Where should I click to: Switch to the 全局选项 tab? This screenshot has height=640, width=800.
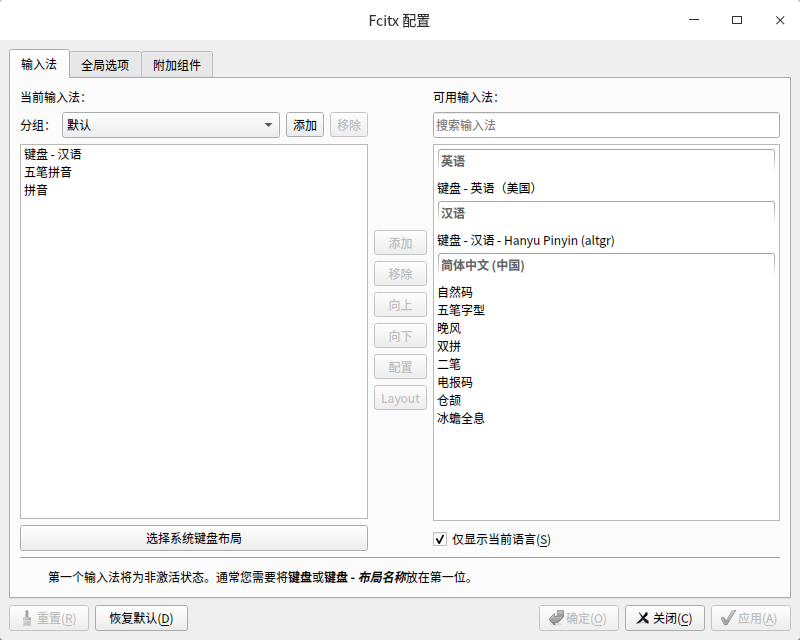(x=106, y=63)
